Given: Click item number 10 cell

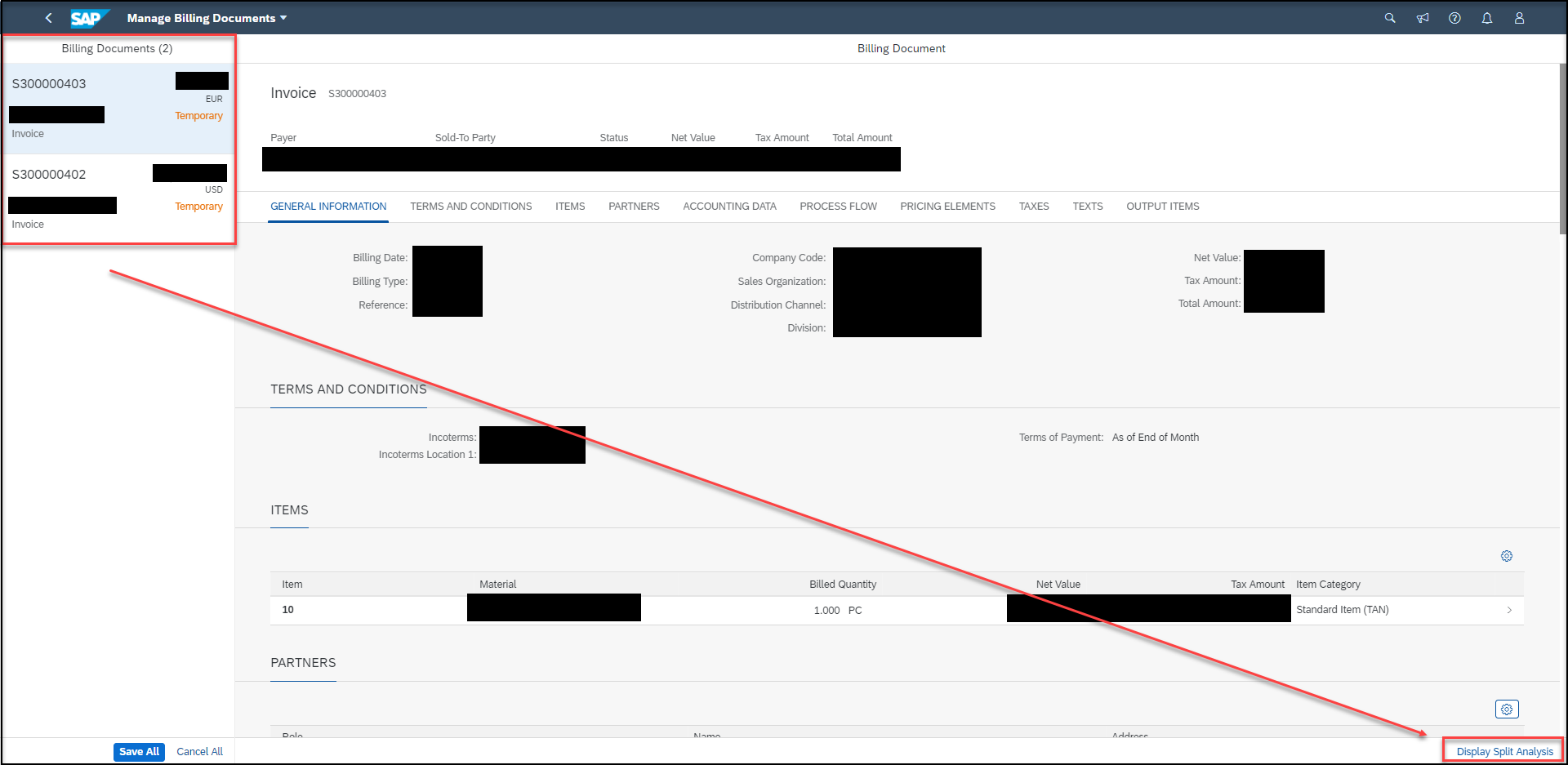Looking at the screenshot, I should pyautogui.click(x=287, y=610).
